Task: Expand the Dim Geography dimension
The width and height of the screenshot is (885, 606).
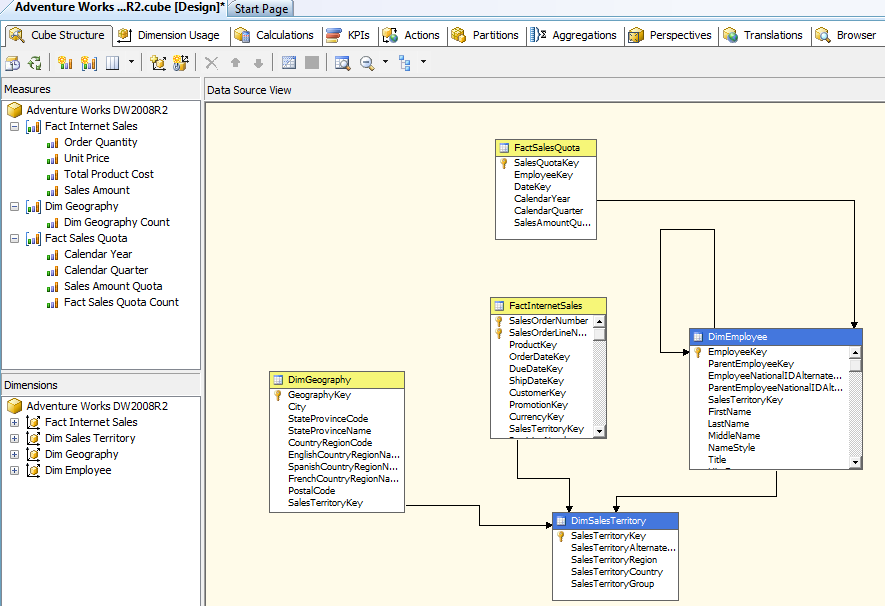Action: [15, 454]
